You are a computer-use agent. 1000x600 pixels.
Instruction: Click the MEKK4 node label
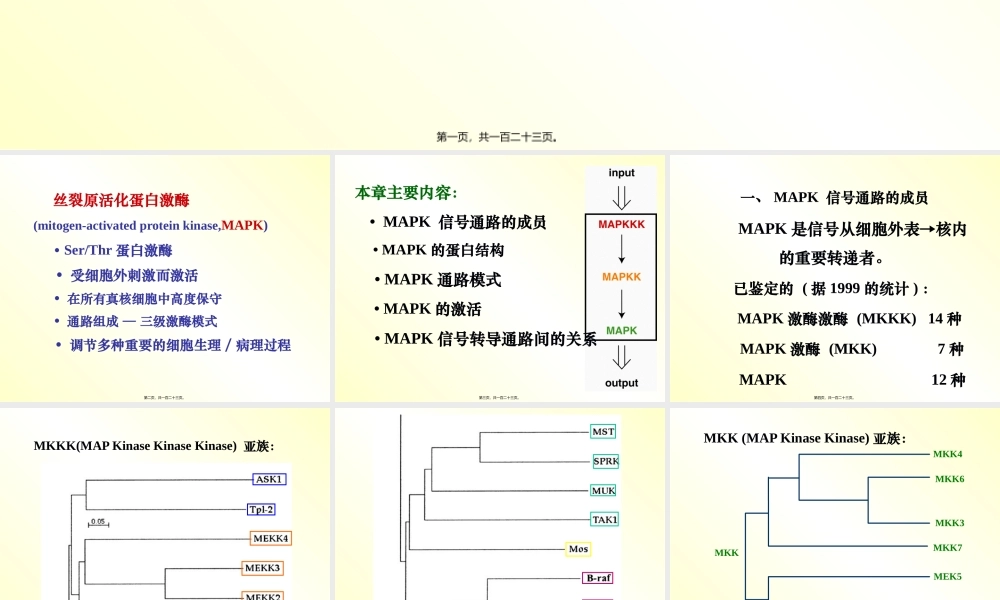pyautogui.click(x=268, y=538)
